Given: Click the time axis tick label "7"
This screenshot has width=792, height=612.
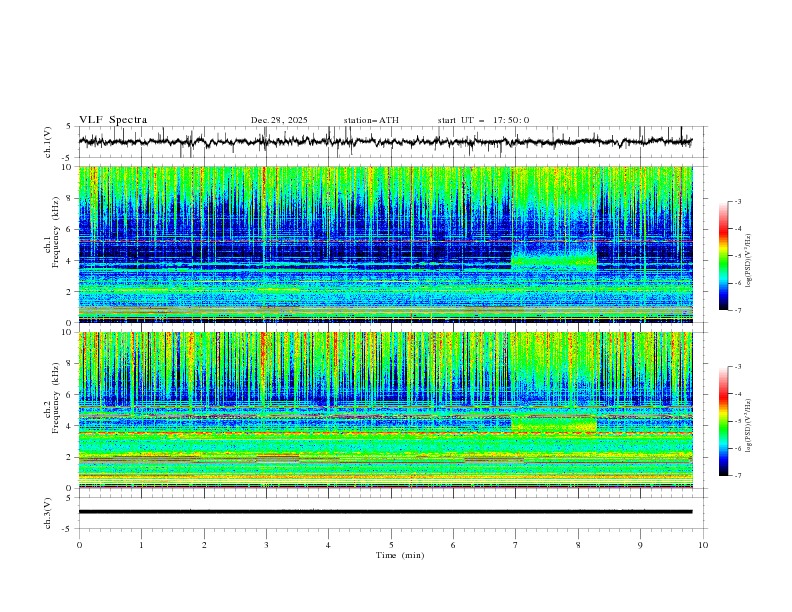Looking at the screenshot, I should coord(516,545).
